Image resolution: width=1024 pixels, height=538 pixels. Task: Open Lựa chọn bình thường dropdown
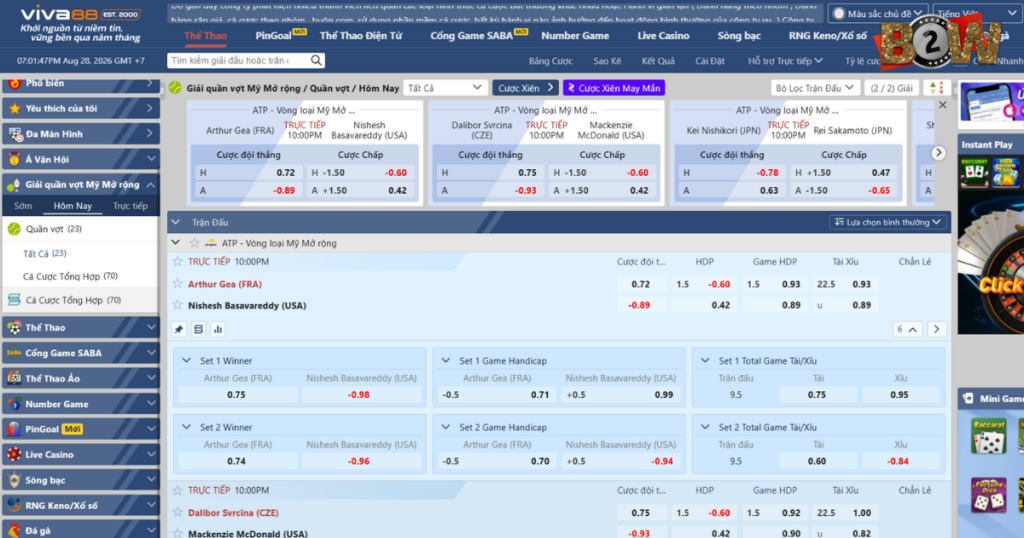pyautogui.click(x=888, y=223)
